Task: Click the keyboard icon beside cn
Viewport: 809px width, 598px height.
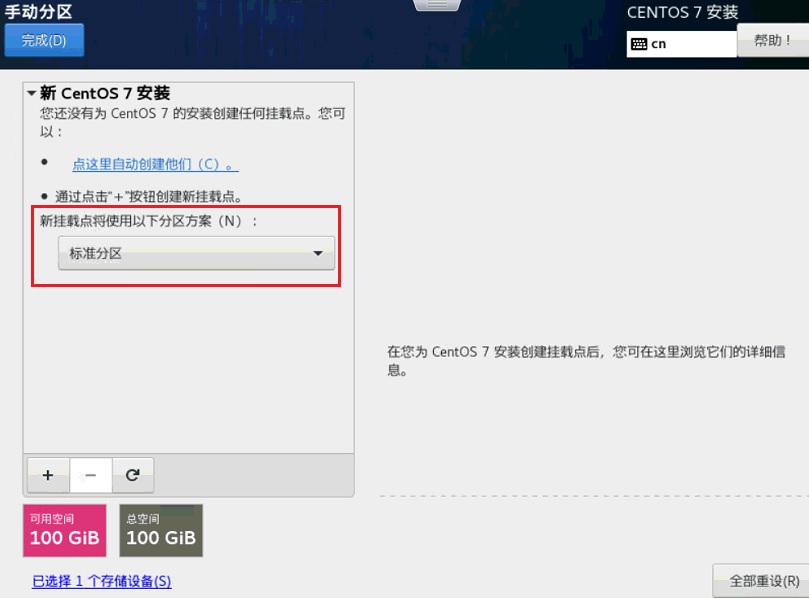Action: coord(639,44)
